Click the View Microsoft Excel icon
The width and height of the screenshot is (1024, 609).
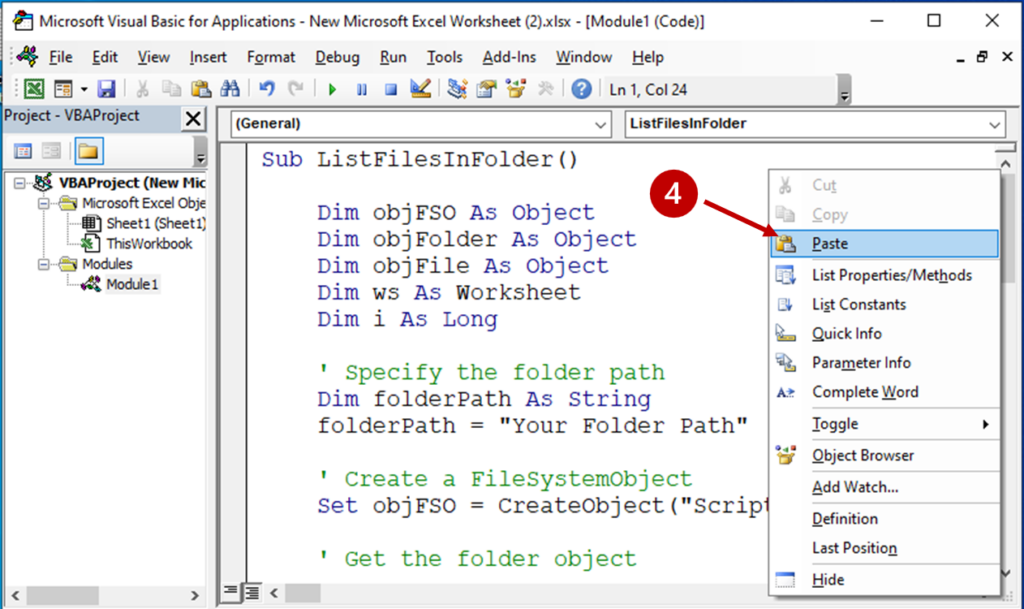pos(33,89)
